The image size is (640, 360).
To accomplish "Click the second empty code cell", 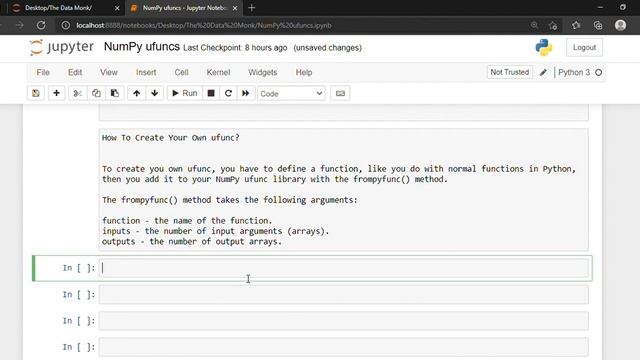I will pos(344,295).
